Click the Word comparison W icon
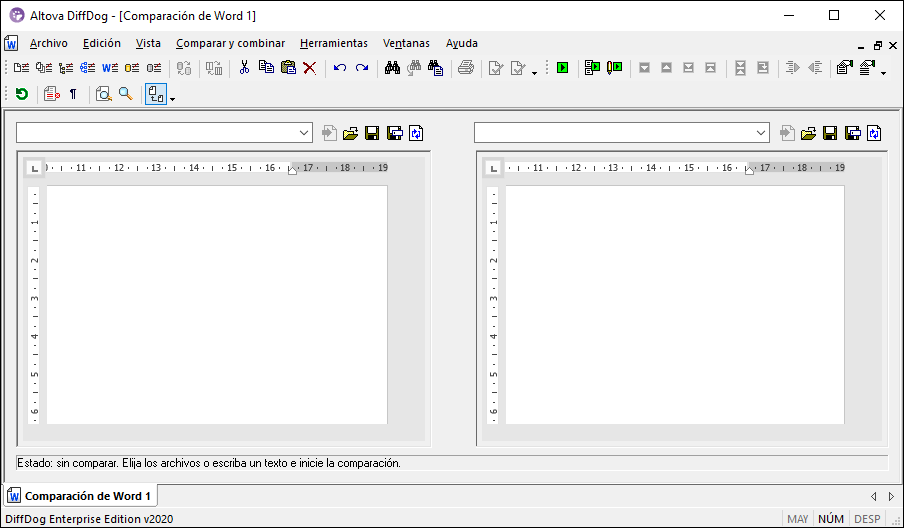Image resolution: width=904 pixels, height=528 pixels. click(x=110, y=68)
